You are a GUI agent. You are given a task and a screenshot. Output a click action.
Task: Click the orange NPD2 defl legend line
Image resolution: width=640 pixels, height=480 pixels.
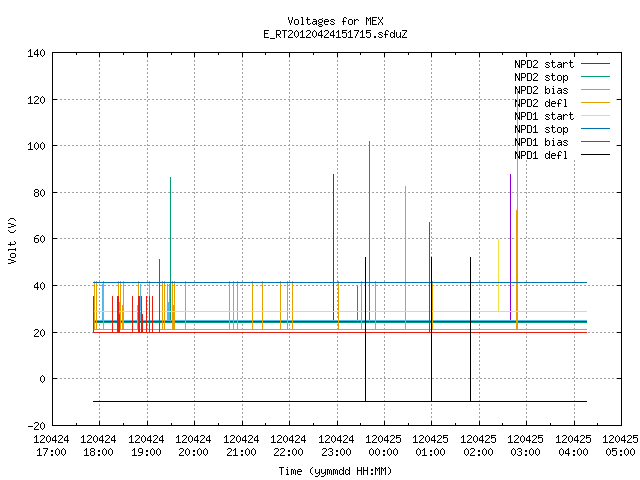pyautogui.click(x=595, y=102)
